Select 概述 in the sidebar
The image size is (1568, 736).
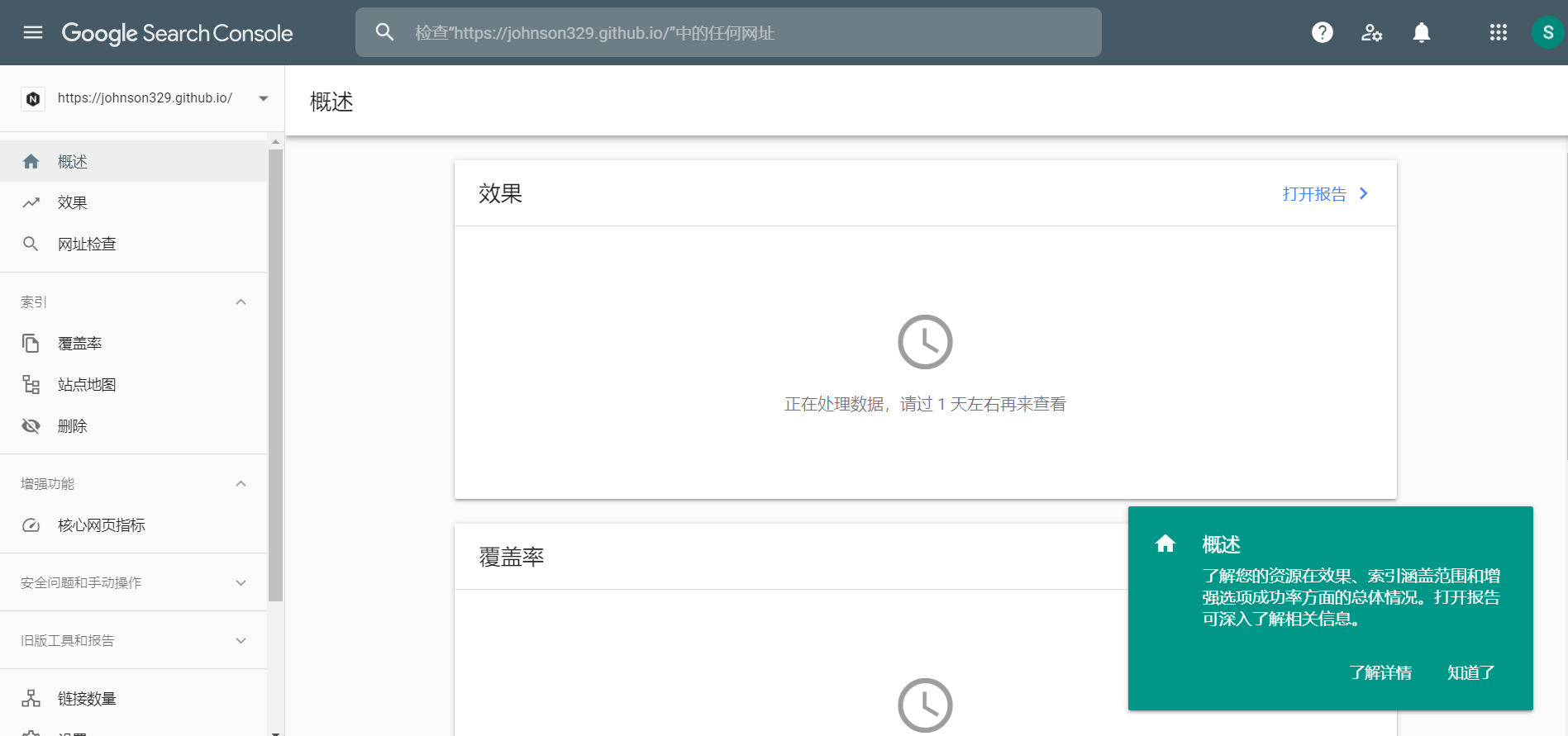pos(134,161)
